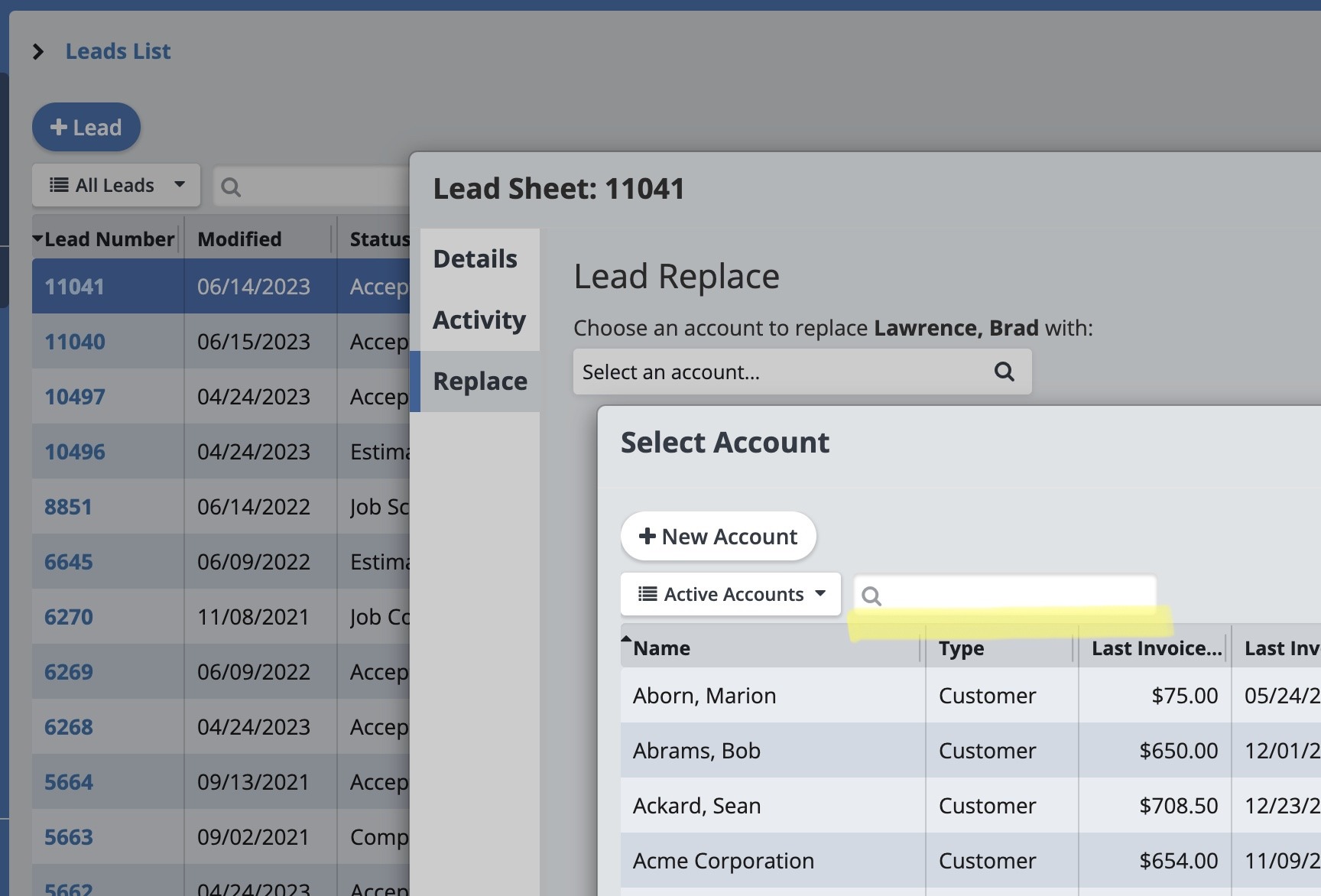Select the Aborn, Marion account row
Viewport: 1321px width, 896px height.
704,696
